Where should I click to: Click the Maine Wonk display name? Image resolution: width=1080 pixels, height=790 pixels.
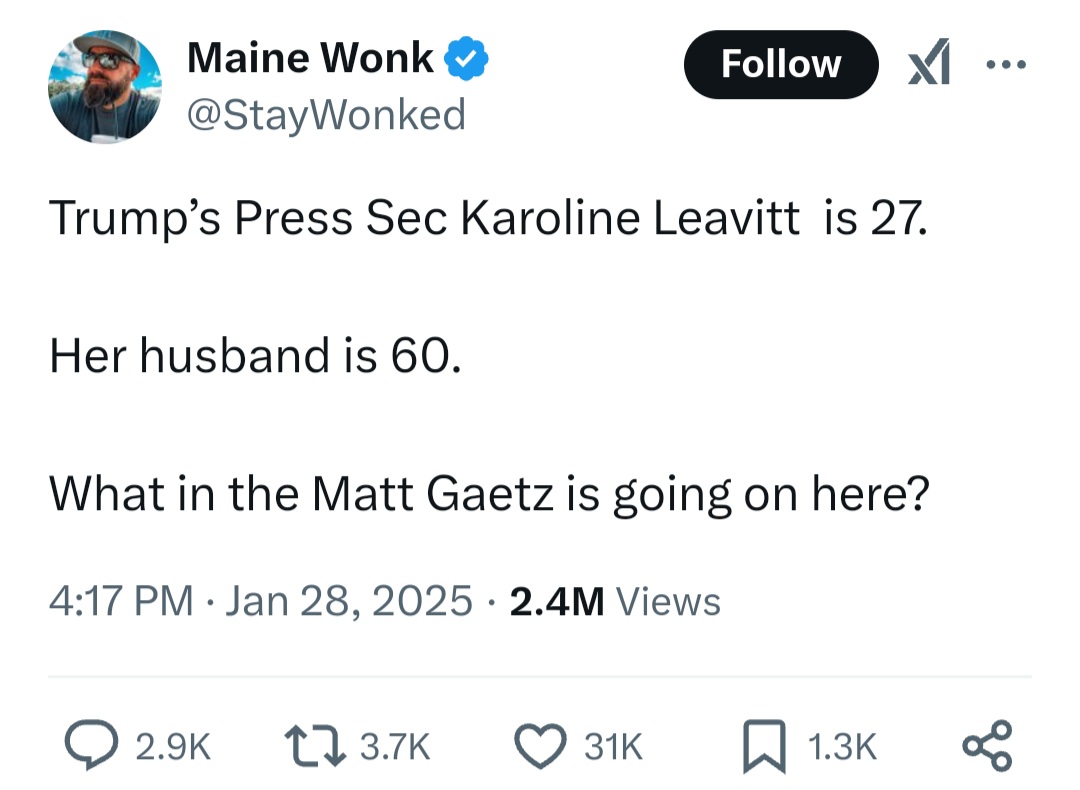pyautogui.click(x=310, y=57)
